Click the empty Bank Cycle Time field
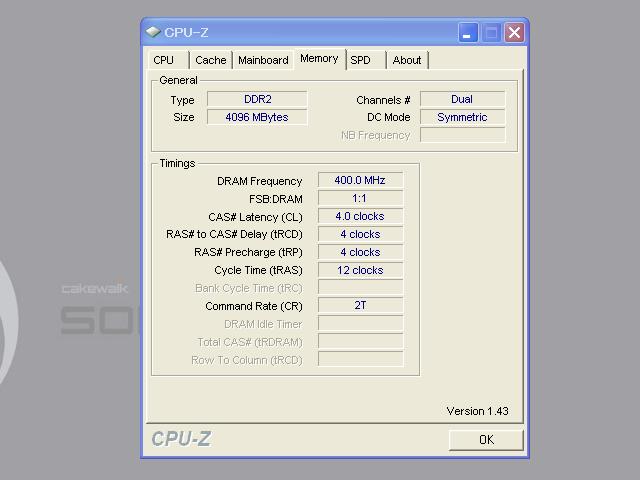The height and width of the screenshot is (480, 640). click(x=360, y=287)
